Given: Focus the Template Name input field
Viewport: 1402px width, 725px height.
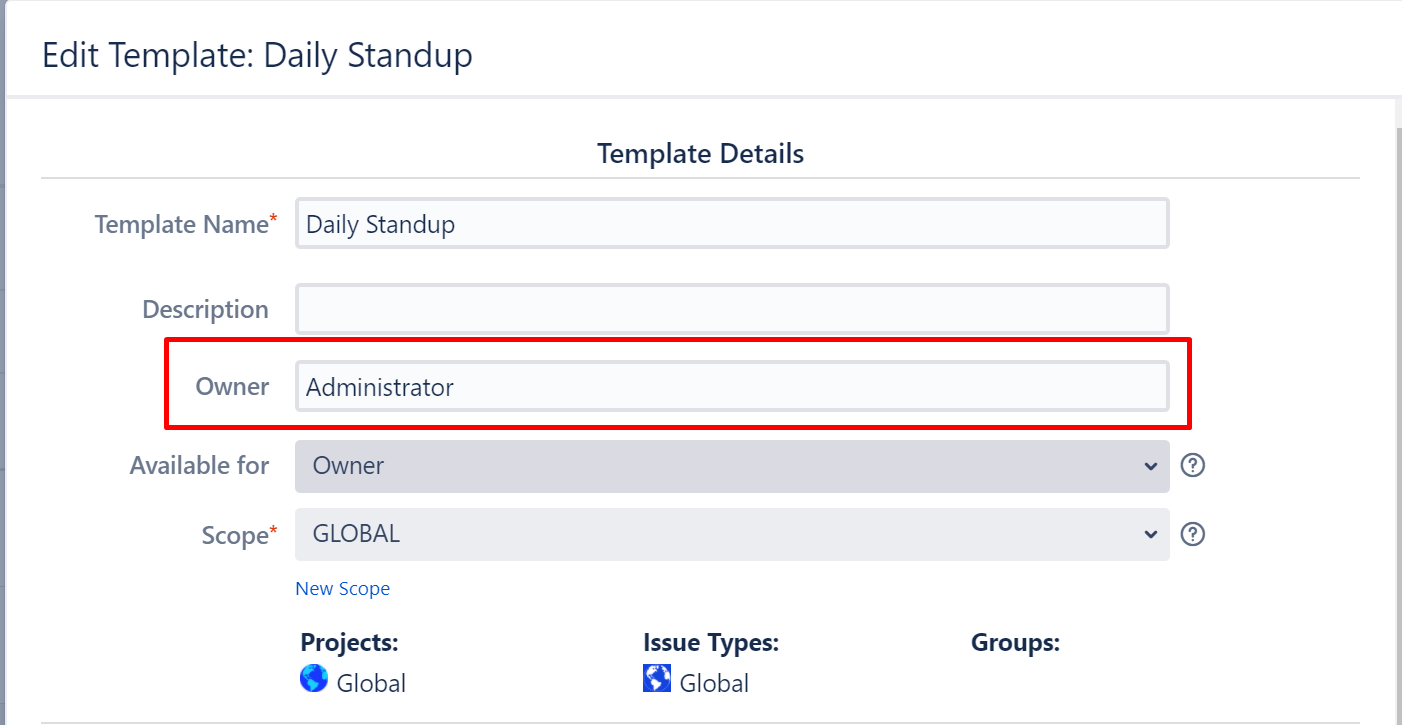Looking at the screenshot, I should coord(731,224).
